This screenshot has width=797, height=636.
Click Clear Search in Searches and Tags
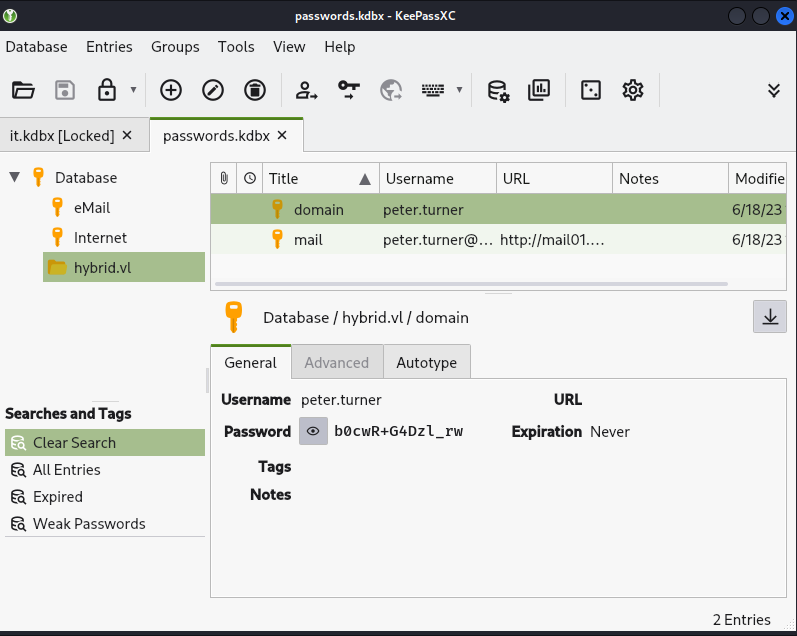click(x=105, y=442)
